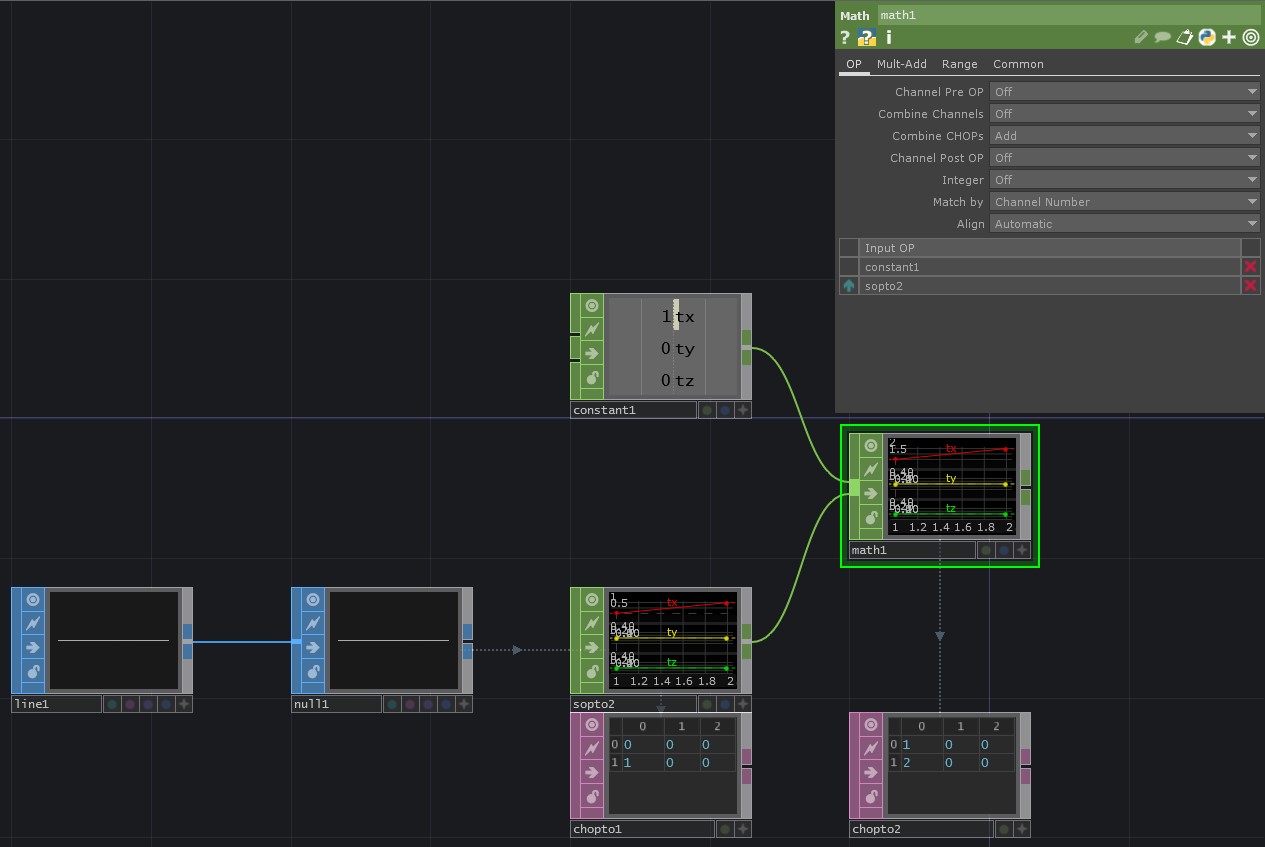Open the Range parameter tab
The height and width of the screenshot is (847, 1265).
(x=959, y=64)
